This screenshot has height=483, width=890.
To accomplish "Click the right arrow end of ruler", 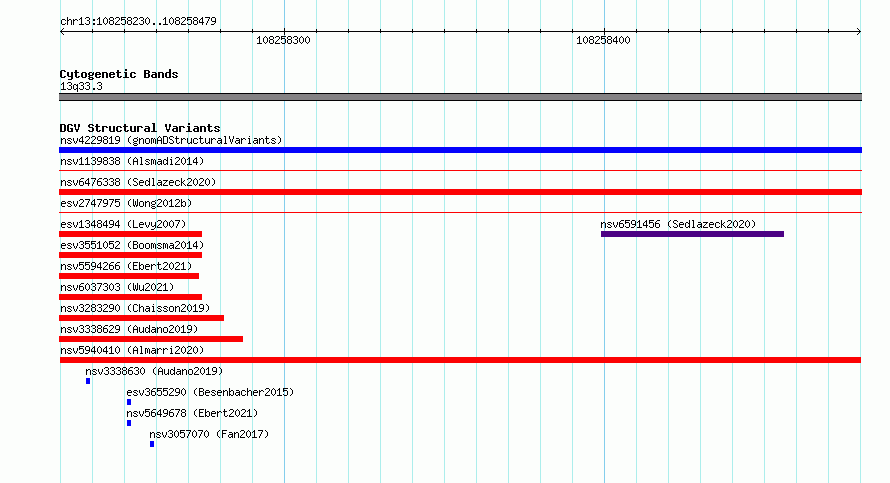I will [859, 32].
